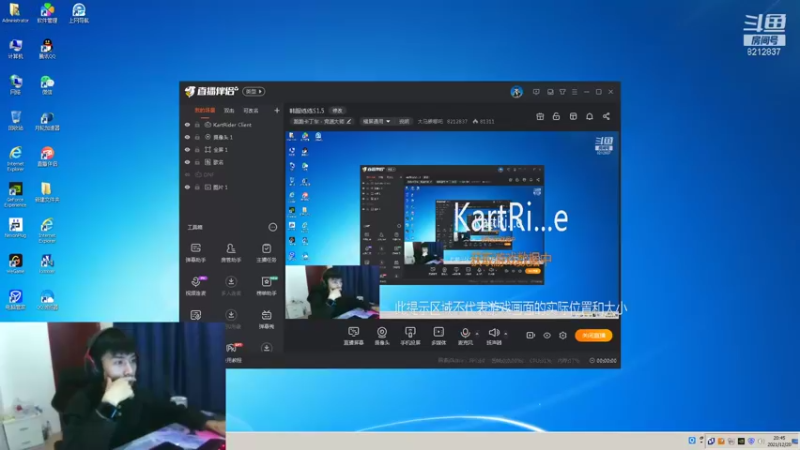Switch to the second scene tab
Screen dimensions: 800x450
pos(229,110)
